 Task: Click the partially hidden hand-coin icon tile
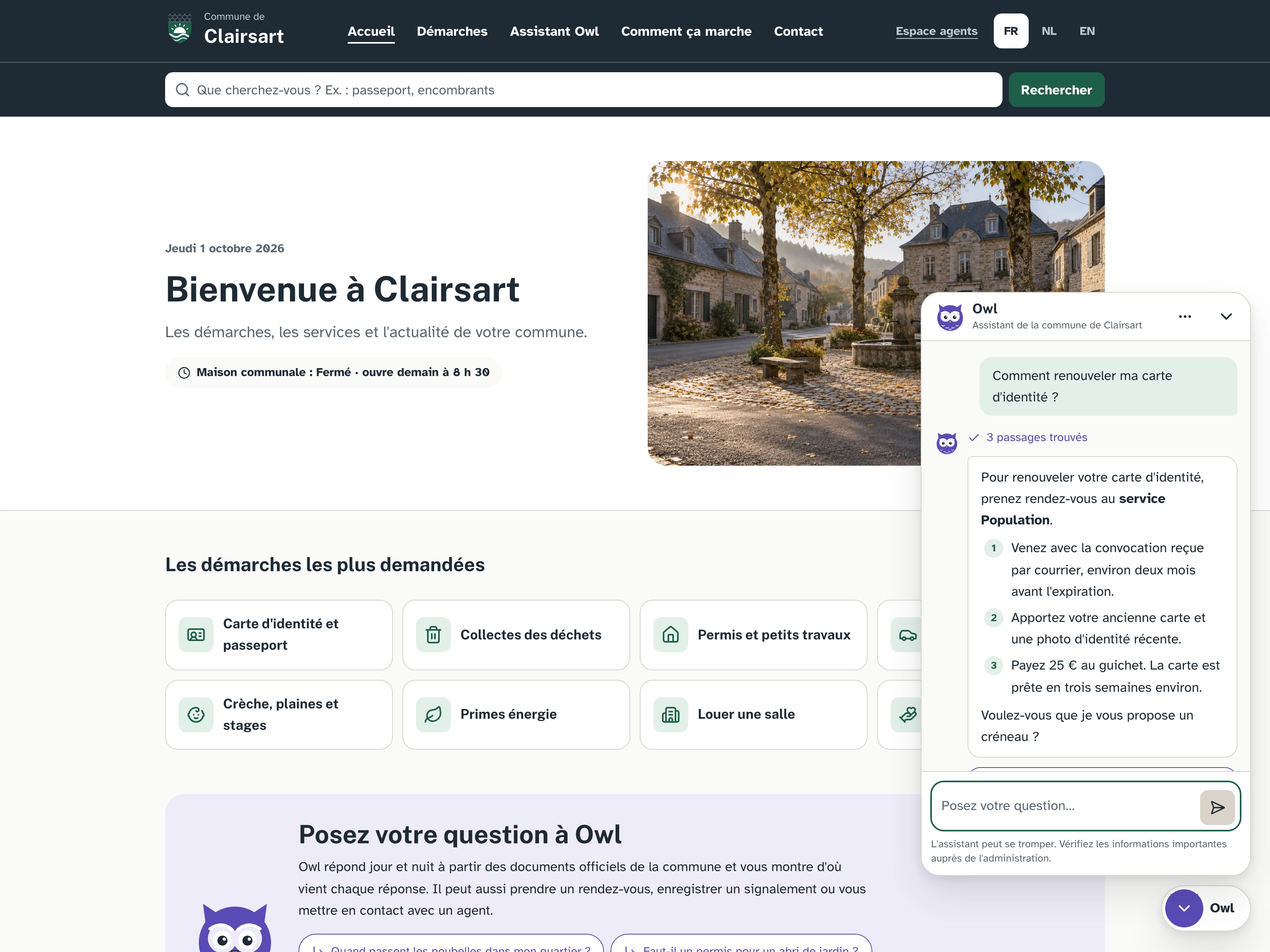point(906,714)
